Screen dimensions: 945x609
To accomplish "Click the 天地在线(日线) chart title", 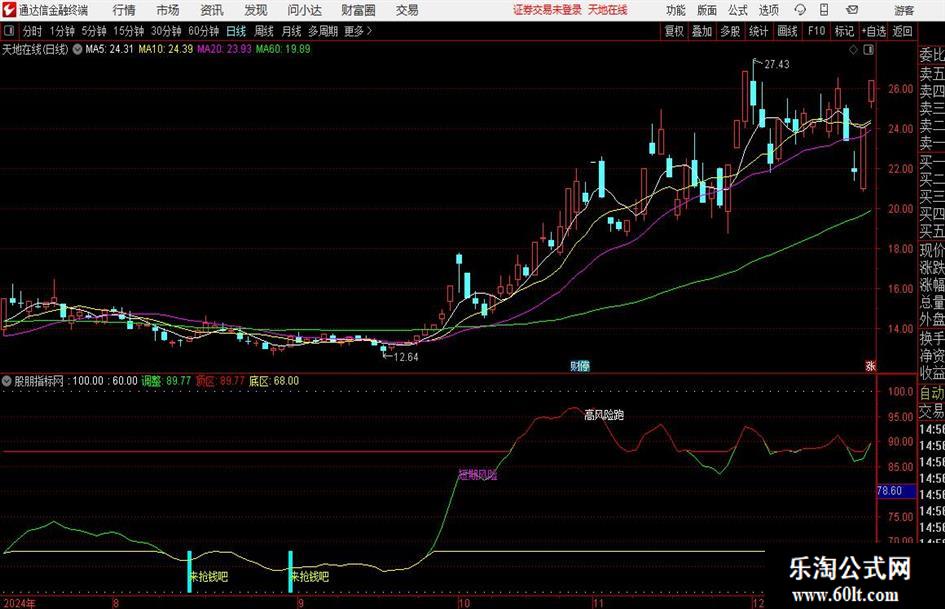I will click(x=35, y=49).
